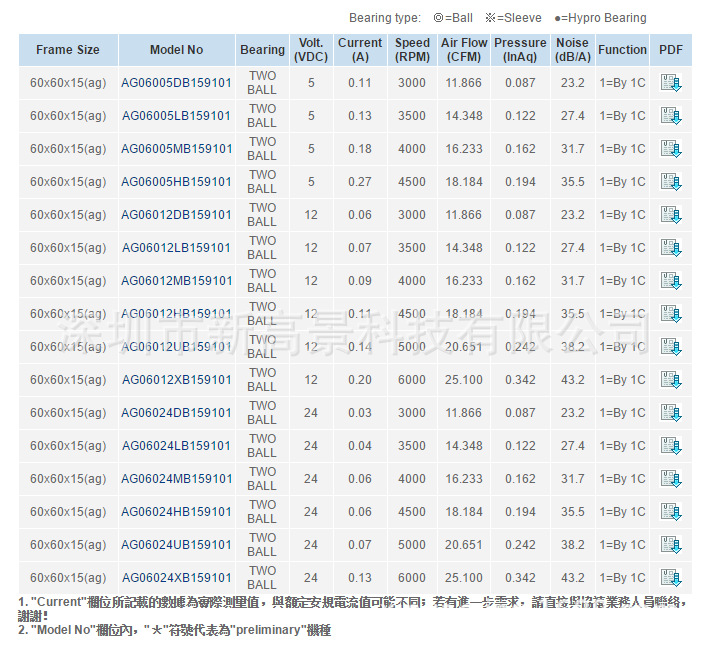Select current 0.04 in AG06024LB159101 row
Viewport: 708px width, 649px height.
[x=360, y=446]
